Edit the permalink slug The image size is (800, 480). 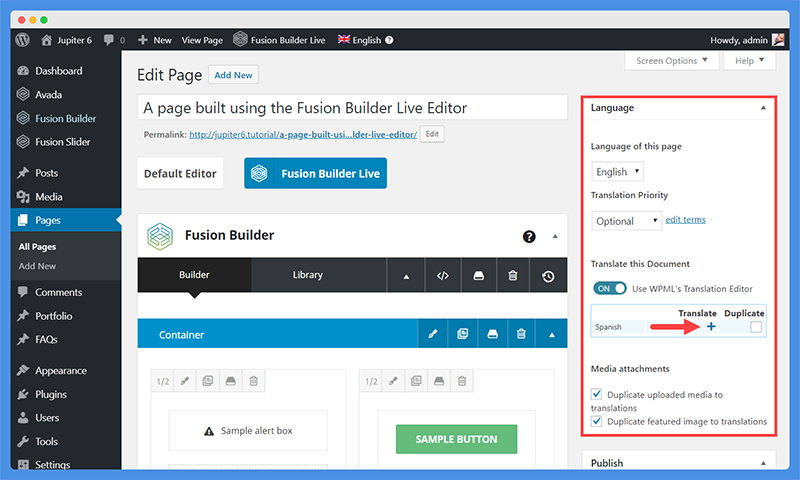click(x=432, y=134)
